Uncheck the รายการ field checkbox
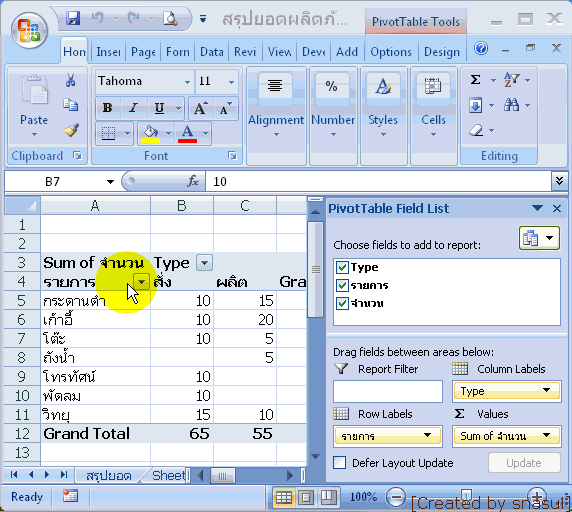 click(x=342, y=285)
